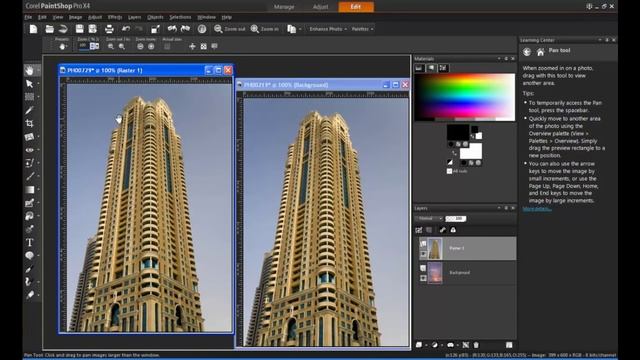640x360 pixels.
Task: Create a new image with New icon
Action: pyautogui.click(x=33, y=29)
